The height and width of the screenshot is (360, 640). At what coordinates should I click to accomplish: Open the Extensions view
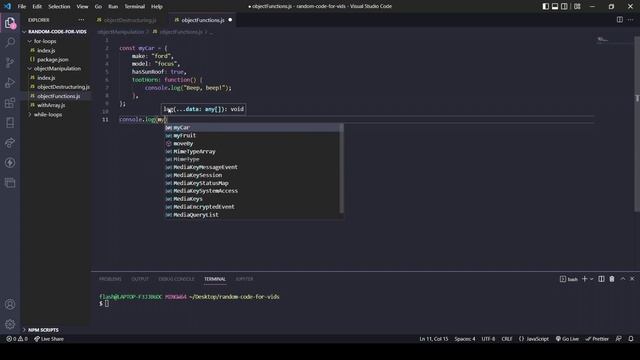[10, 102]
